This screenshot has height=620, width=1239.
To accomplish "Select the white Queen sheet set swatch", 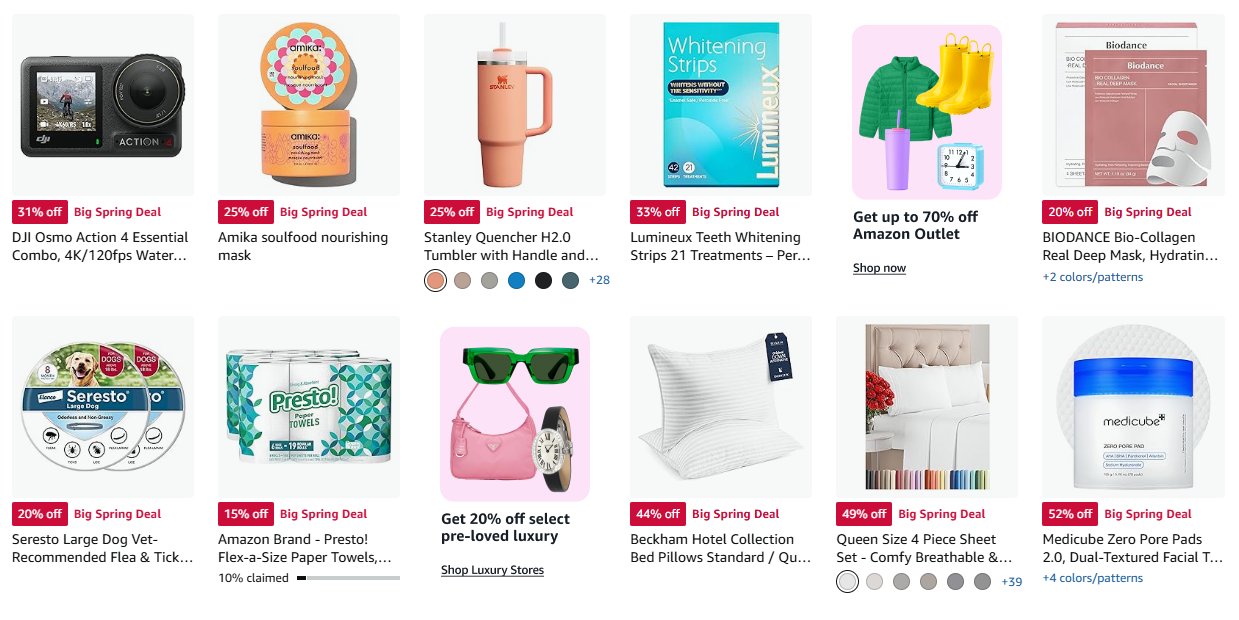I will pyautogui.click(x=847, y=581).
